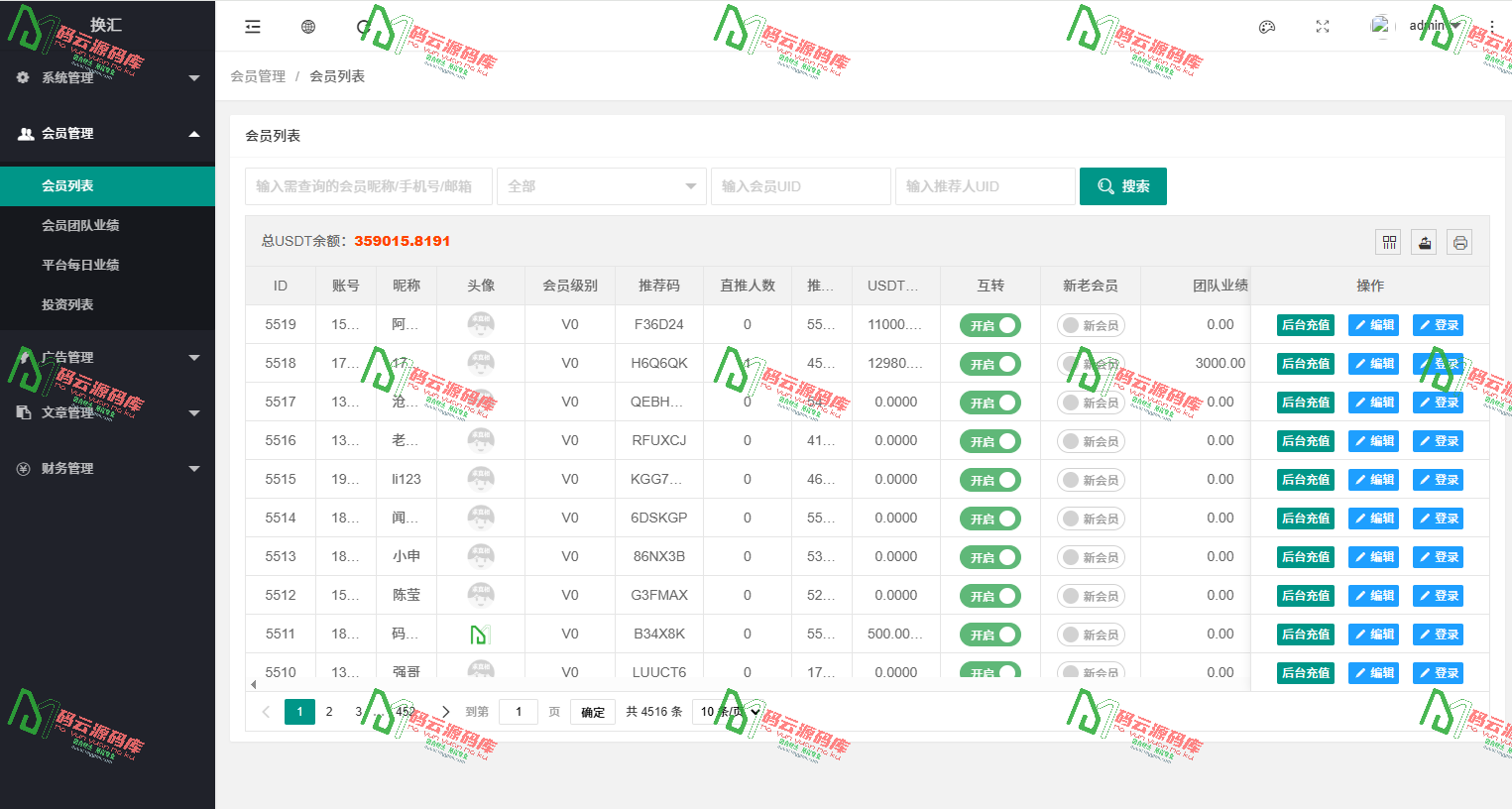Collapse the sidebar with the hamburger icon
This screenshot has height=809, width=1512.
coord(253,27)
